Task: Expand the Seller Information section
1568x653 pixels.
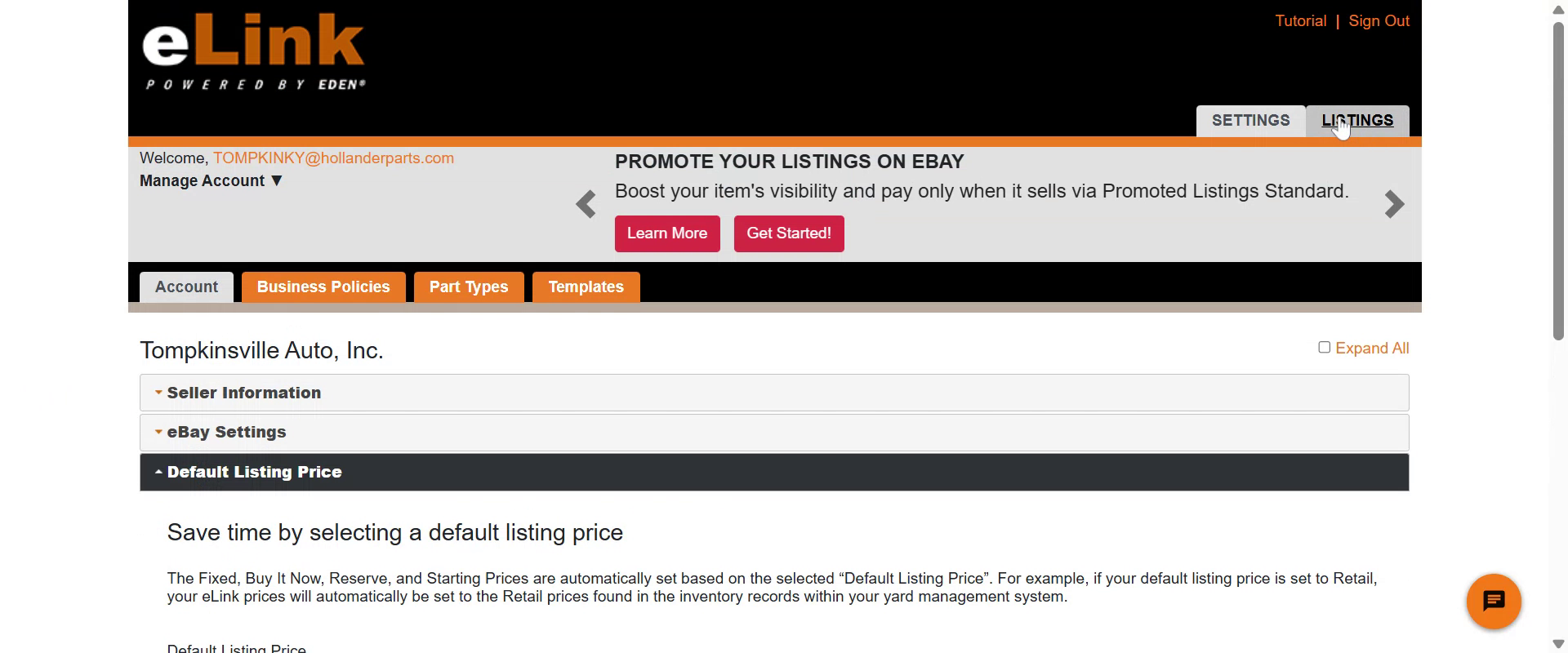Action: click(243, 393)
